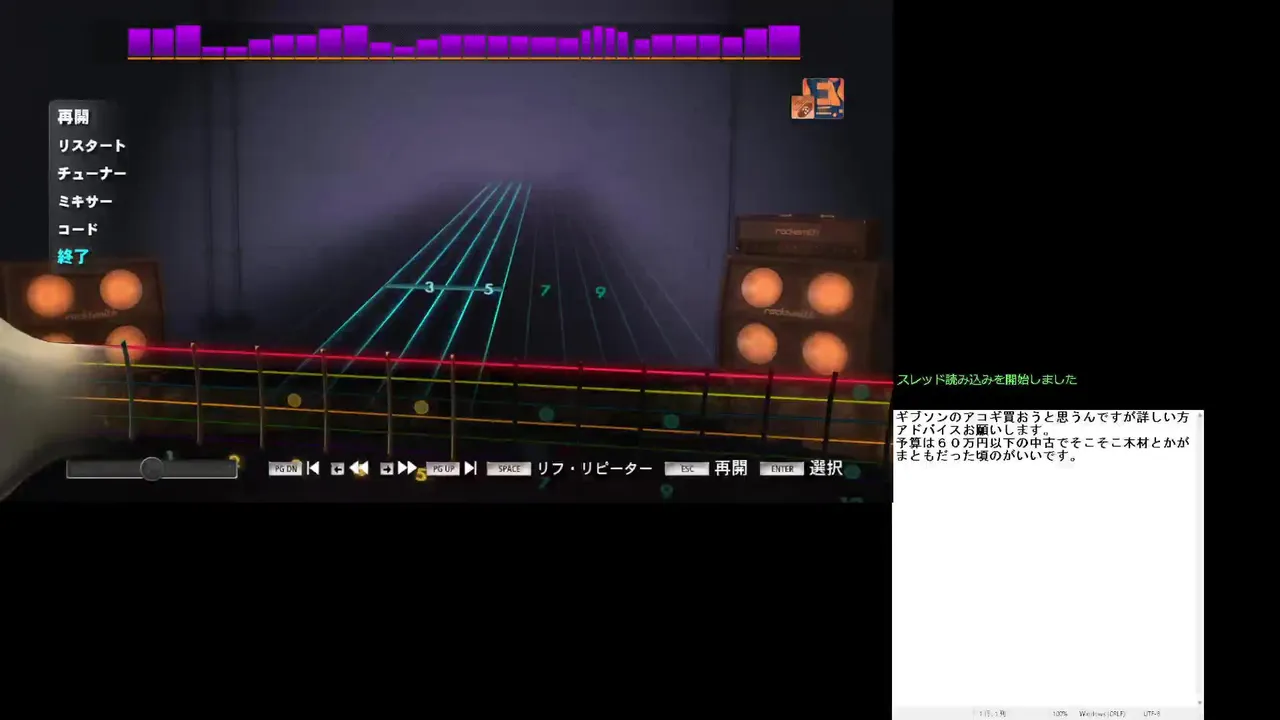Click the text line starting ギブソンのアコギ
Viewport: 1280px width, 720px height.
pos(1042,417)
